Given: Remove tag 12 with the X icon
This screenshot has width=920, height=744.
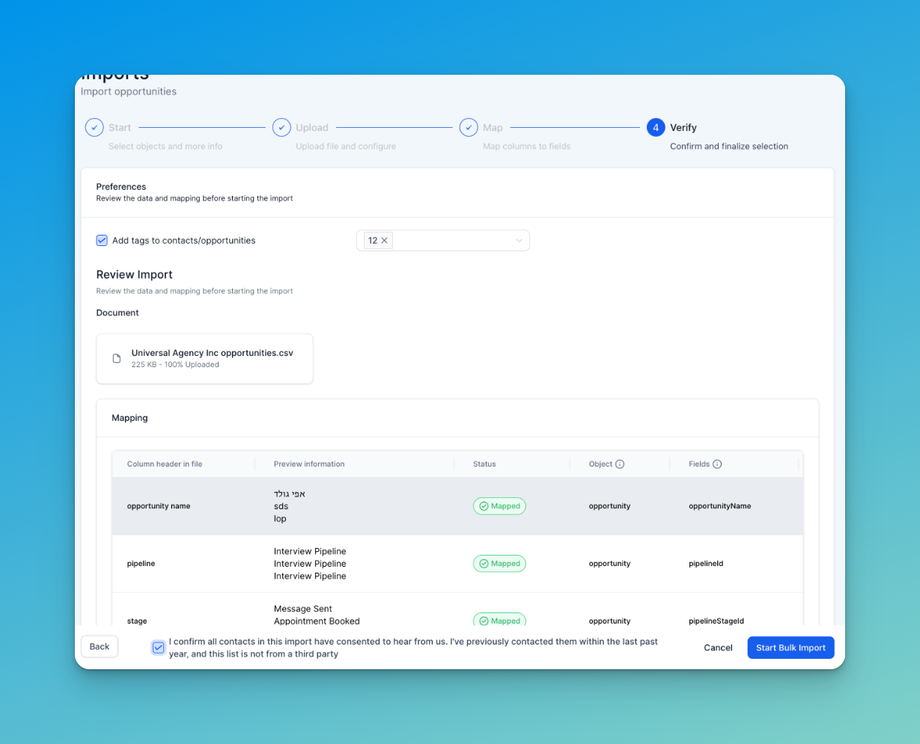Looking at the screenshot, I should (x=384, y=241).
